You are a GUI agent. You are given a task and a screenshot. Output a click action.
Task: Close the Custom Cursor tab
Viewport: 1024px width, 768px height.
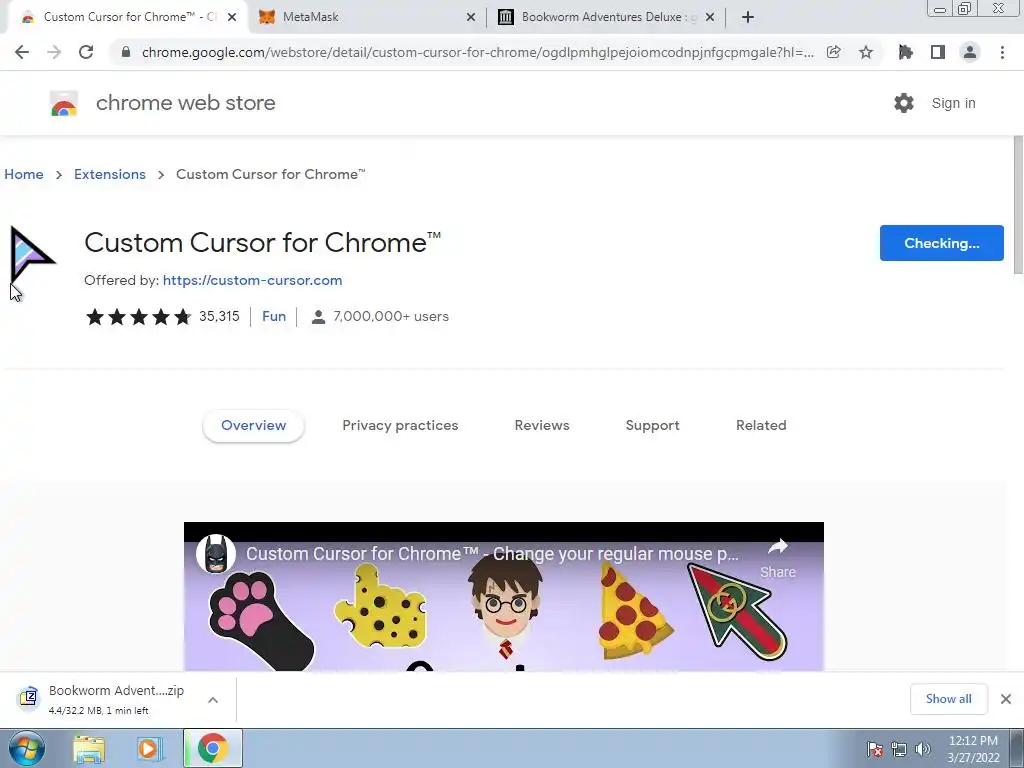click(232, 17)
